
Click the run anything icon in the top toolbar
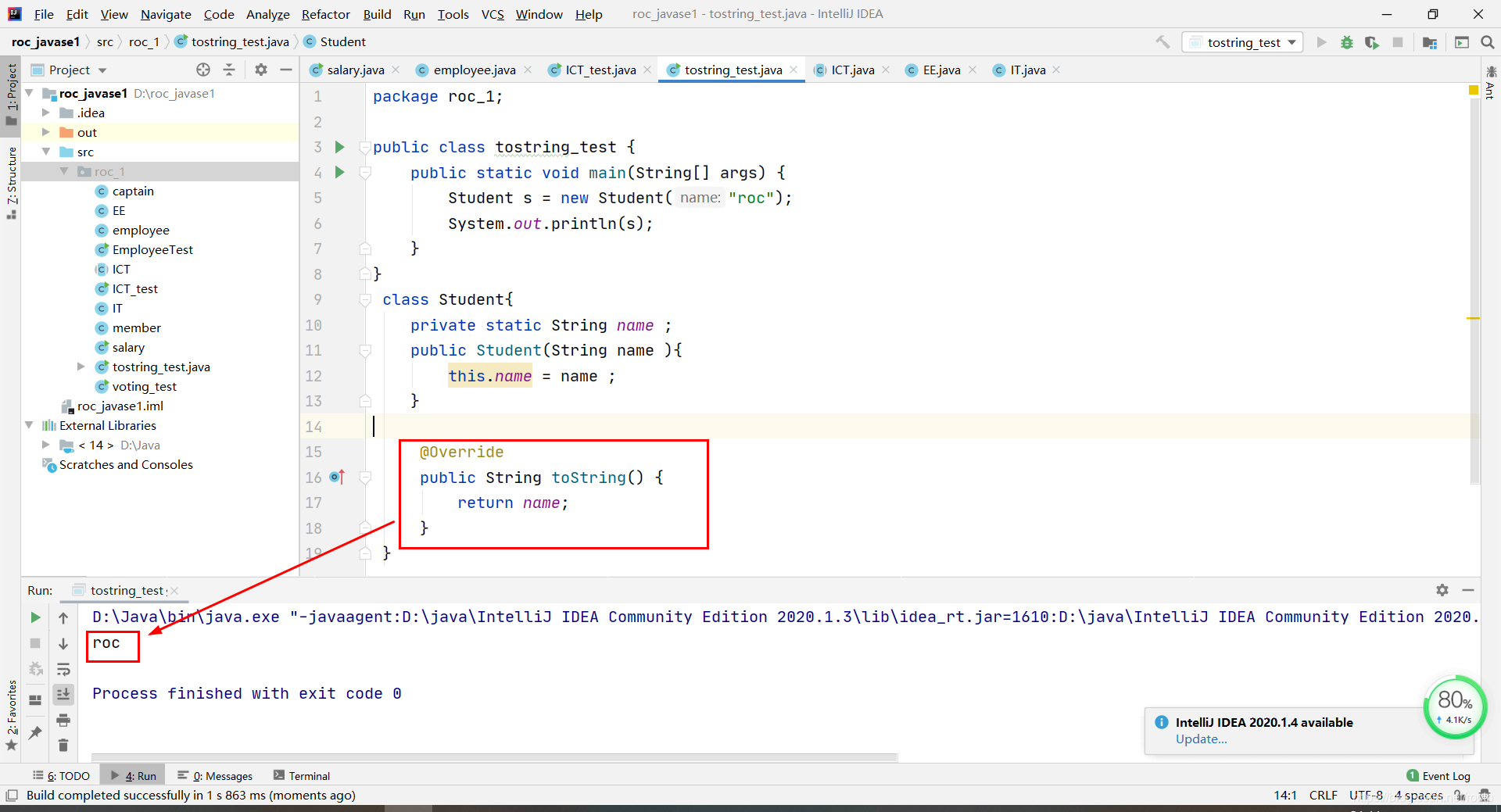pyautogui.click(x=1462, y=42)
